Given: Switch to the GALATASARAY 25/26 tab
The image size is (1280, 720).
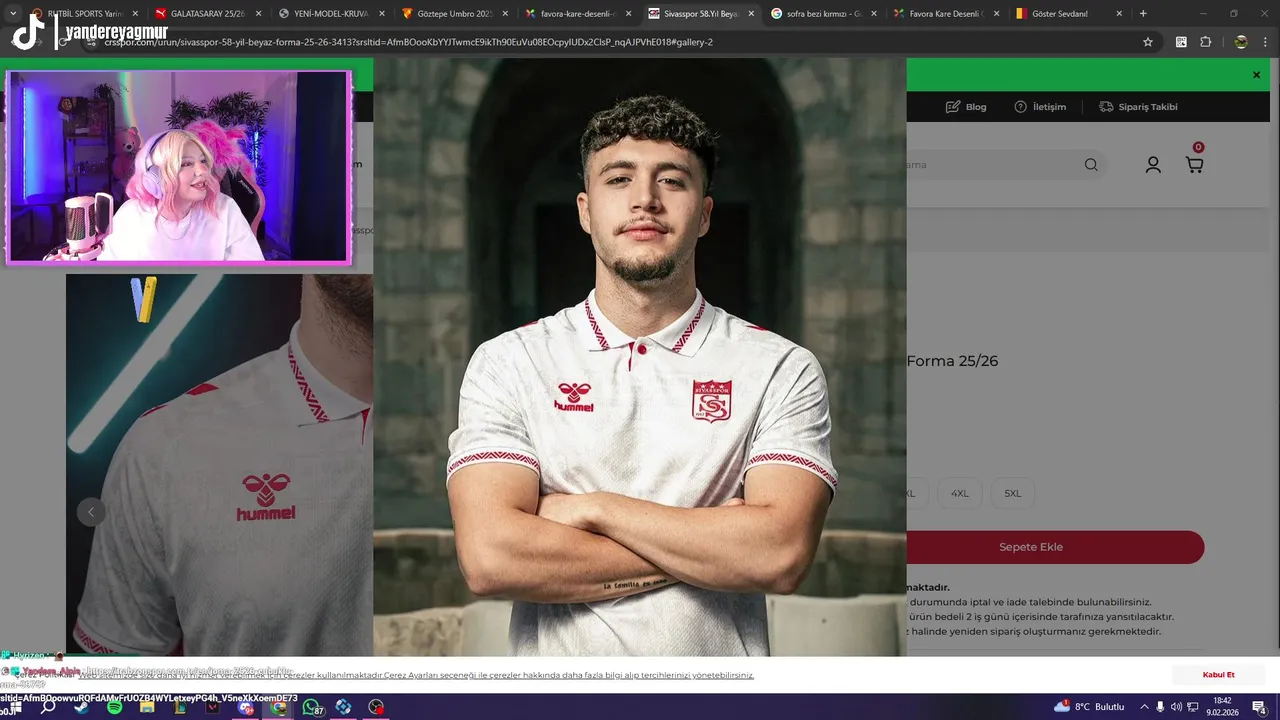Looking at the screenshot, I should [x=208, y=14].
